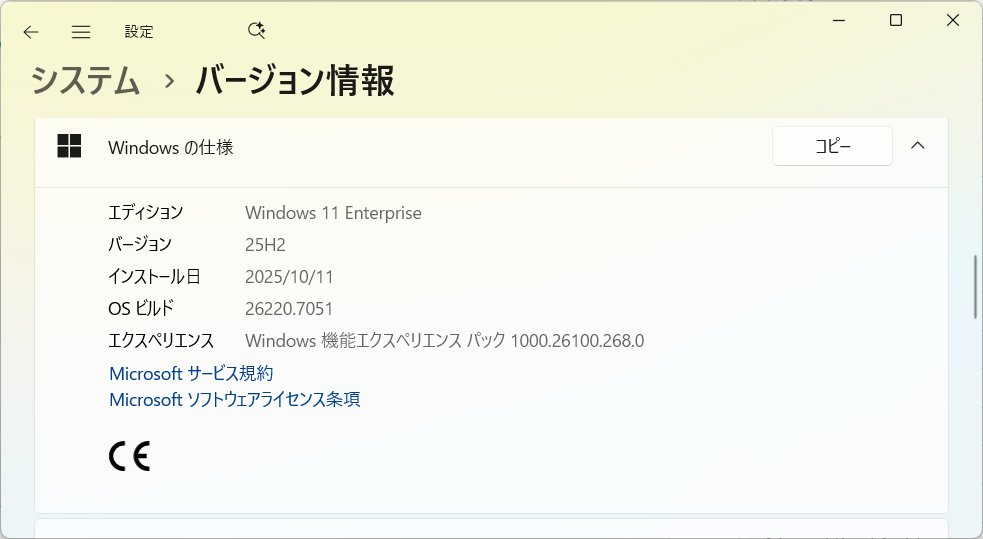This screenshot has height=539, width=983.
Task: Click the Windows の仕様 header text
Action: [x=171, y=147]
